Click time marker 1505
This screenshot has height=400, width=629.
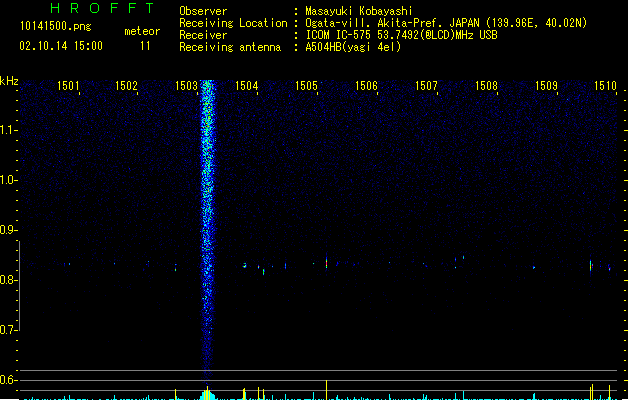(x=306, y=86)
